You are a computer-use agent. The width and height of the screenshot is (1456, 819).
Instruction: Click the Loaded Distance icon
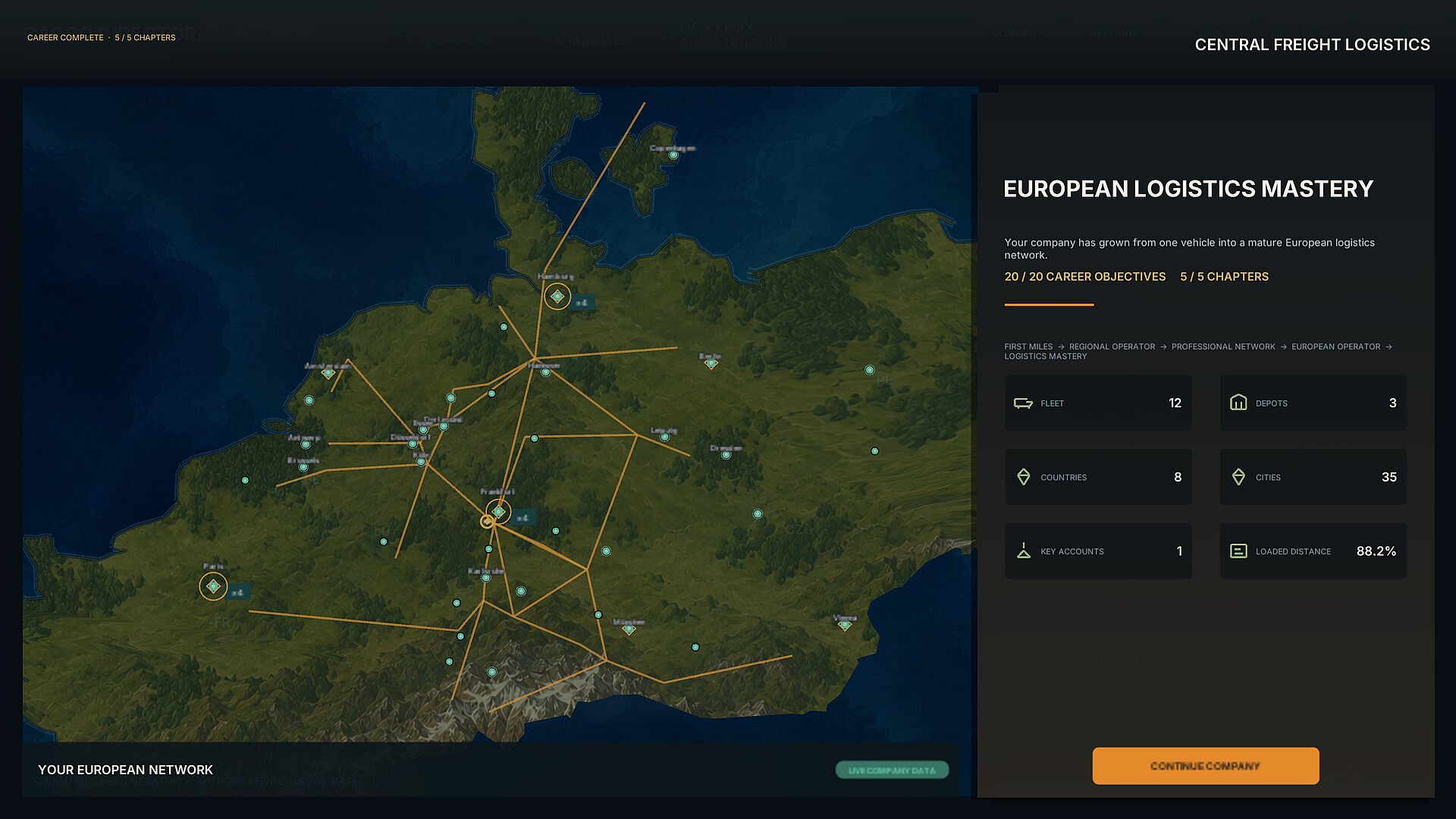pyautogui.click(x=1238, y=551)
